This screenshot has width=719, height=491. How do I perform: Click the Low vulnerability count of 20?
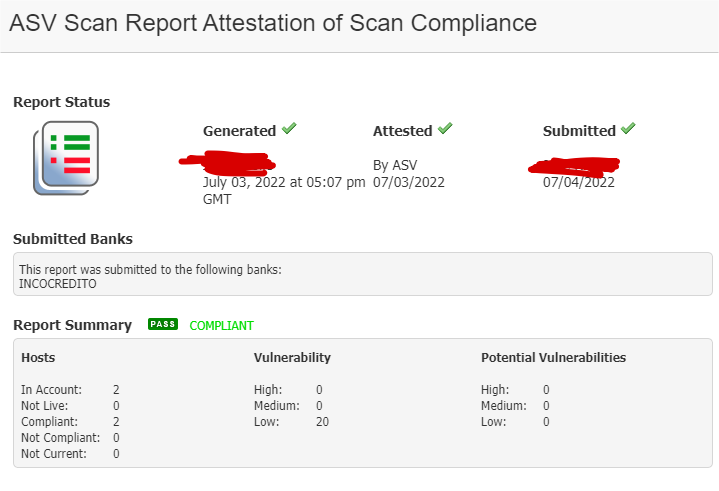click(x=322, y=422)
